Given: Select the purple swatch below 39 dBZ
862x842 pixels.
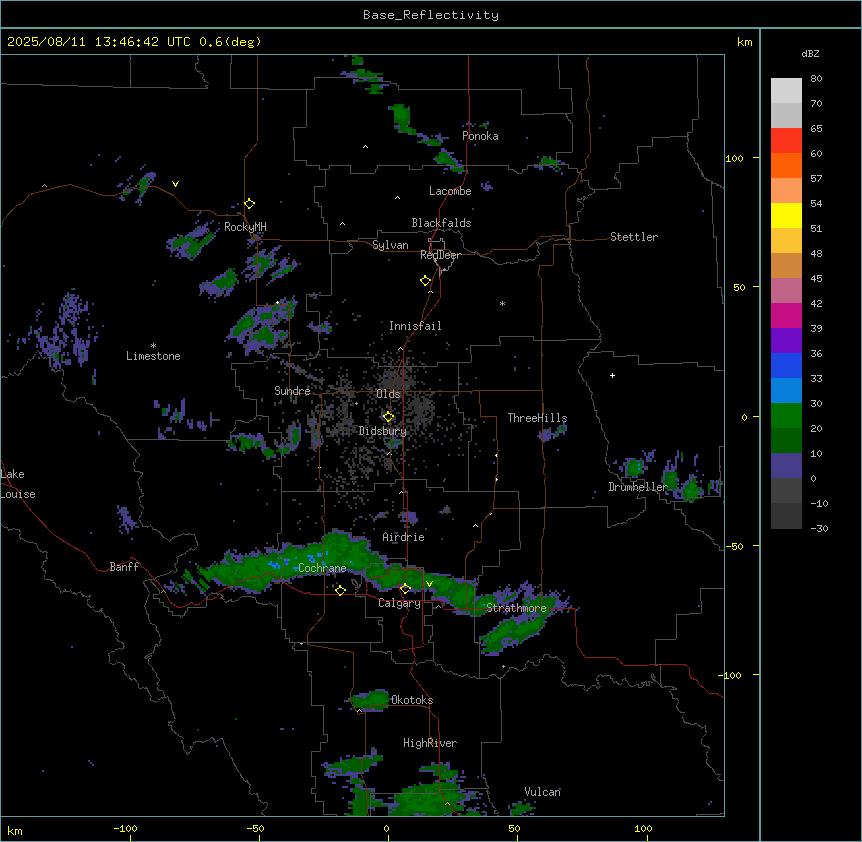Looking at the screenshot, I should click(x=786, y=341).
